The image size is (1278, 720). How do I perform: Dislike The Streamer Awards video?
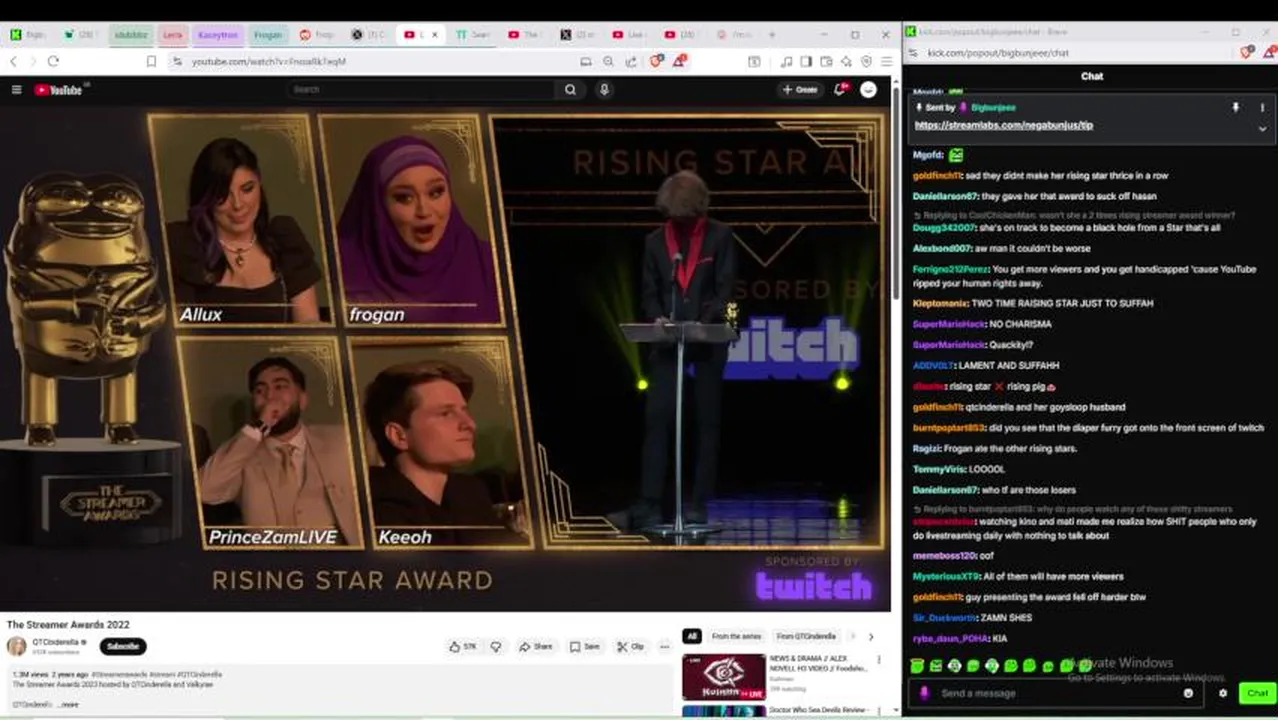pos(496,647)
